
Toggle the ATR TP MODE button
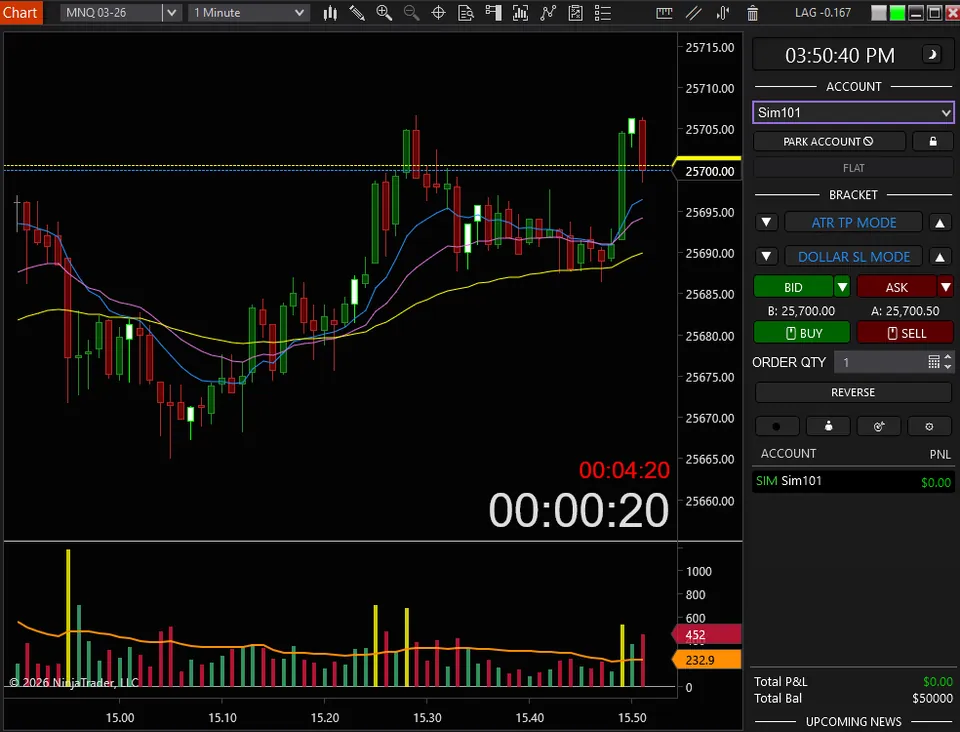click(853, 222)
